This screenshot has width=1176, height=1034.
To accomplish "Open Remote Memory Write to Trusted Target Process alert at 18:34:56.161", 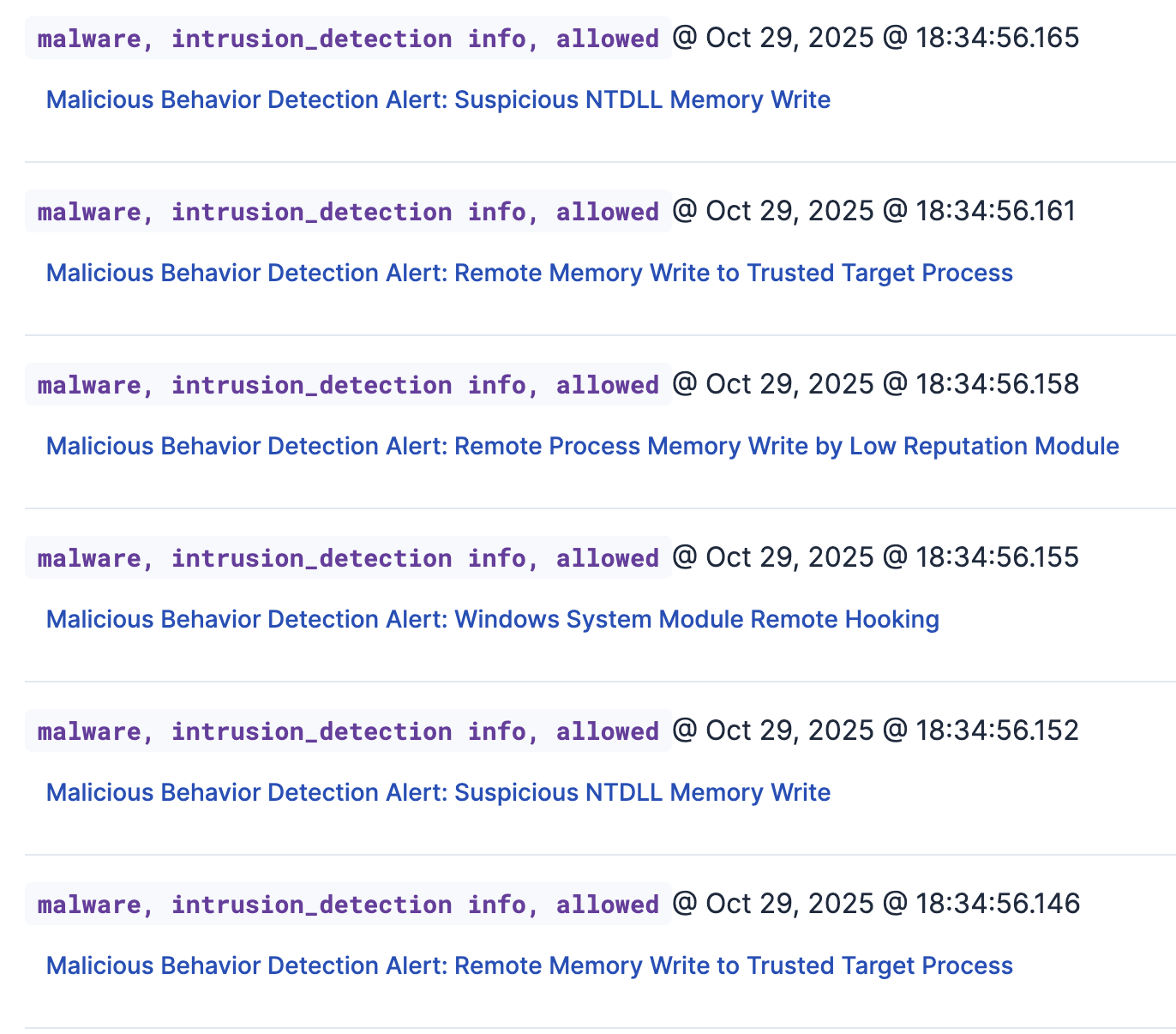I will point(529,274).
